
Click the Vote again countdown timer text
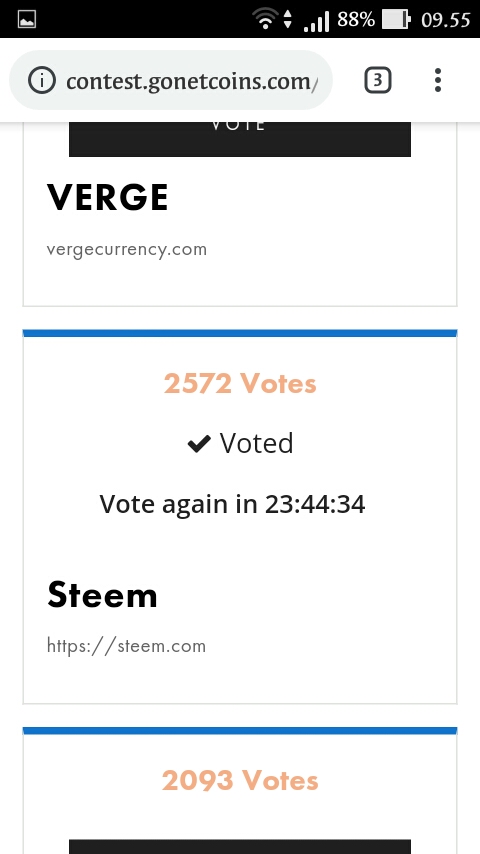pyautogui.click(x=232, y=504)
